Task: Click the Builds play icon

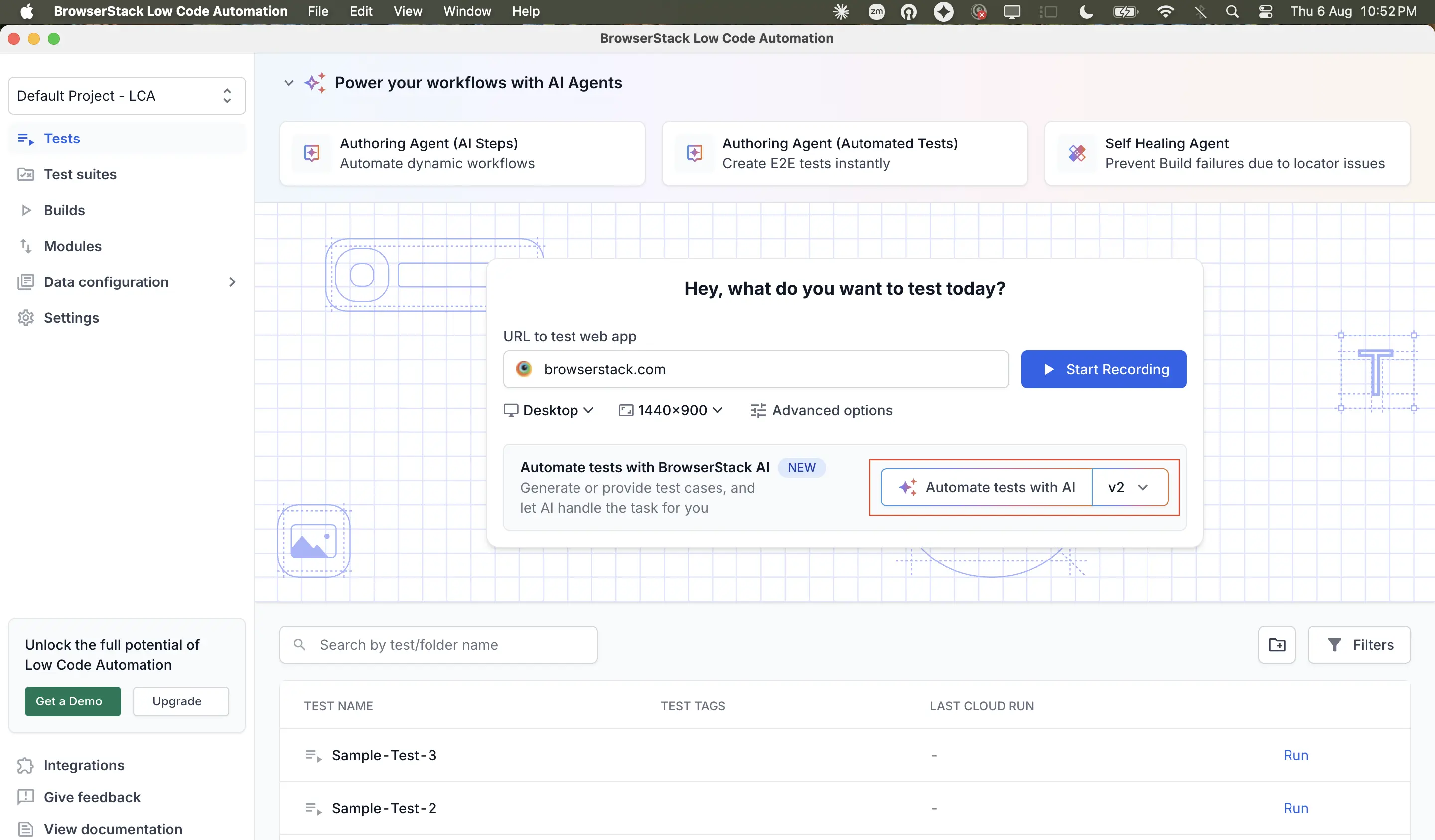Action: (25, 210)
